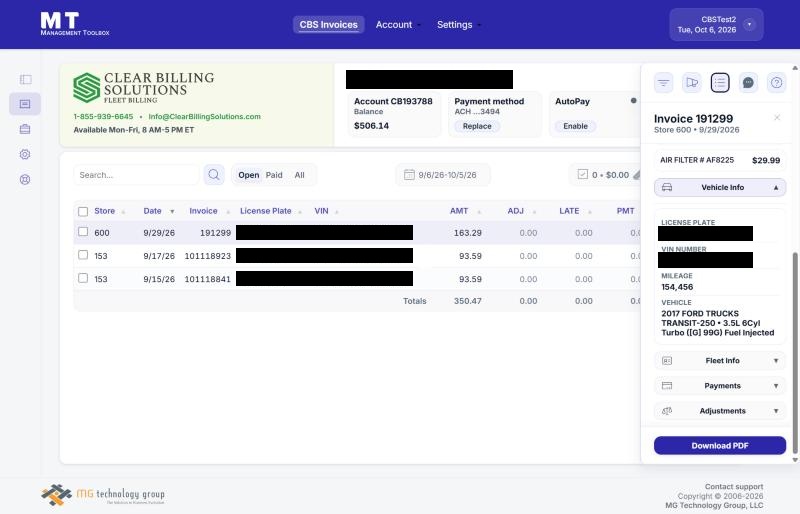
Task: Open the sidebar panel toggle icon
Action: tap(25, 79)
